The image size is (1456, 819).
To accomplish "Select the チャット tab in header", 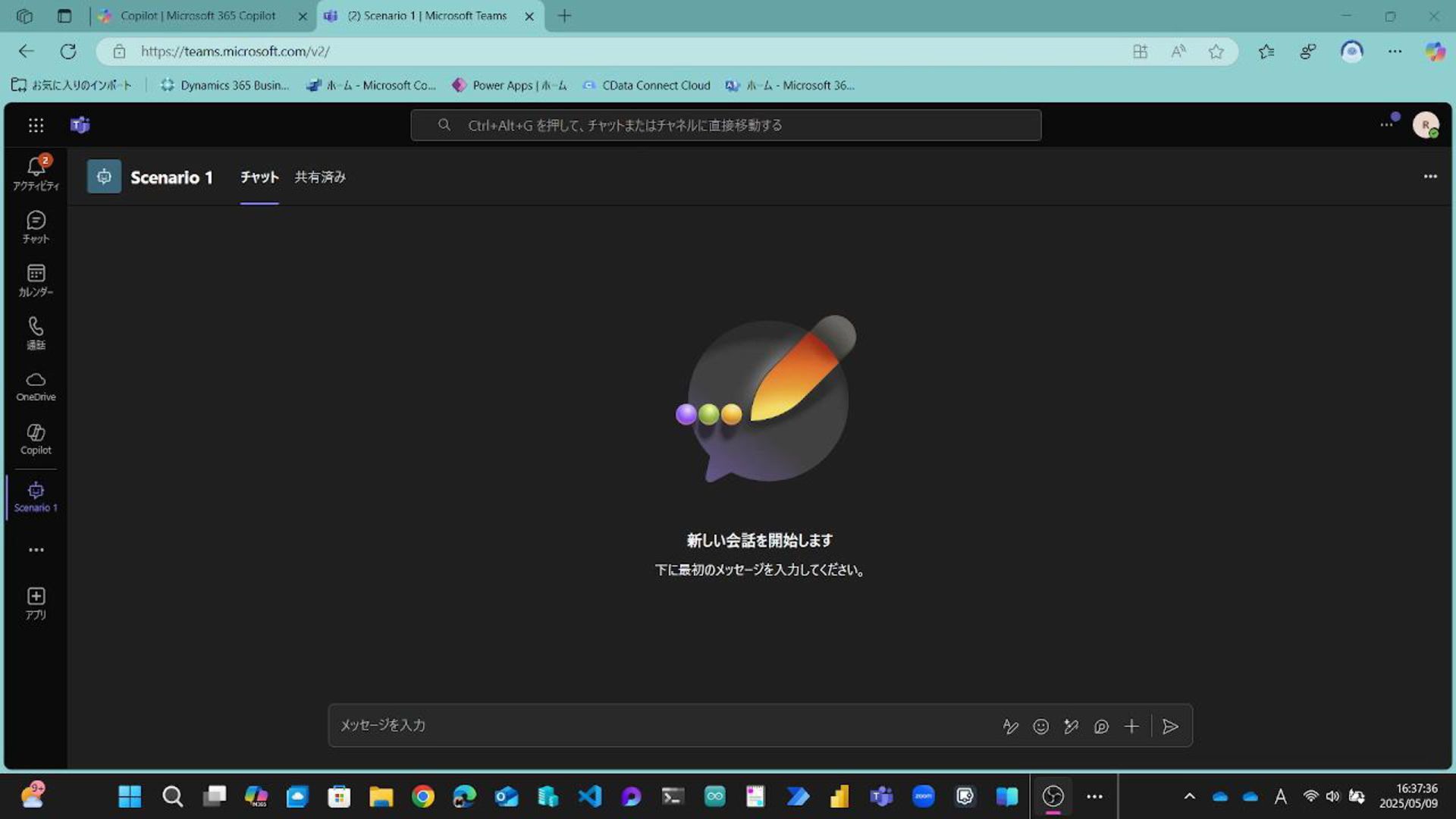I will 259,177.
